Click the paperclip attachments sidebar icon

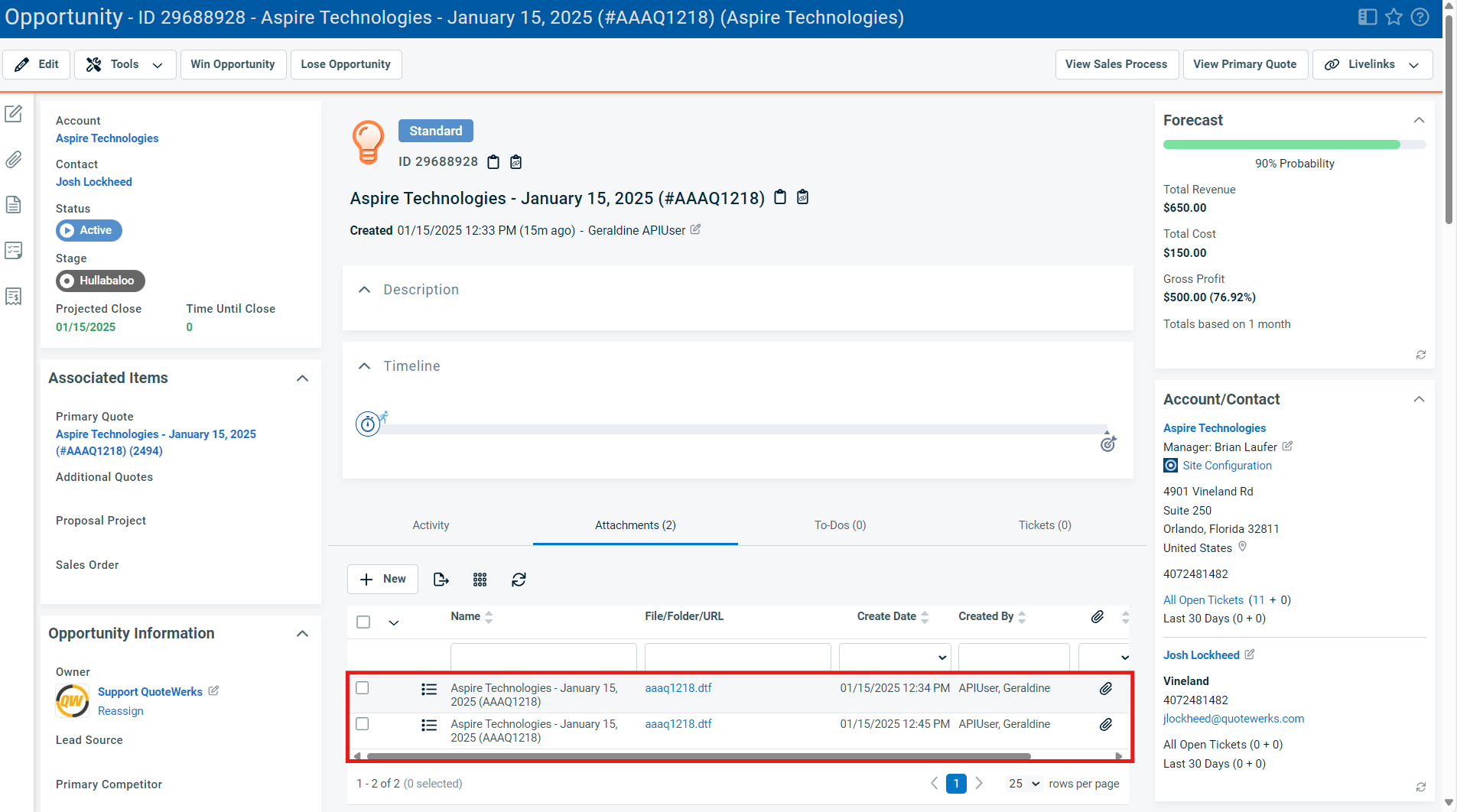[x=14, y=160]
